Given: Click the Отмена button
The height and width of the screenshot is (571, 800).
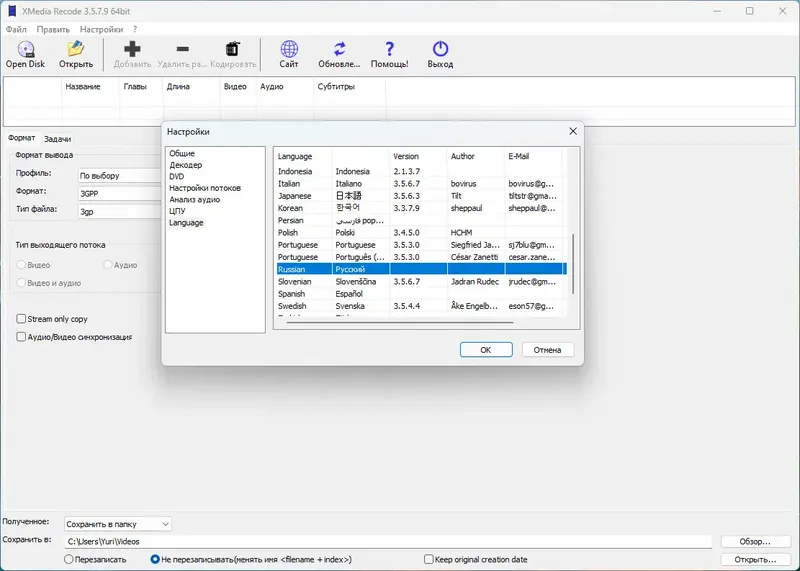Looking at the screenshot, I should [x=547, y=350].
